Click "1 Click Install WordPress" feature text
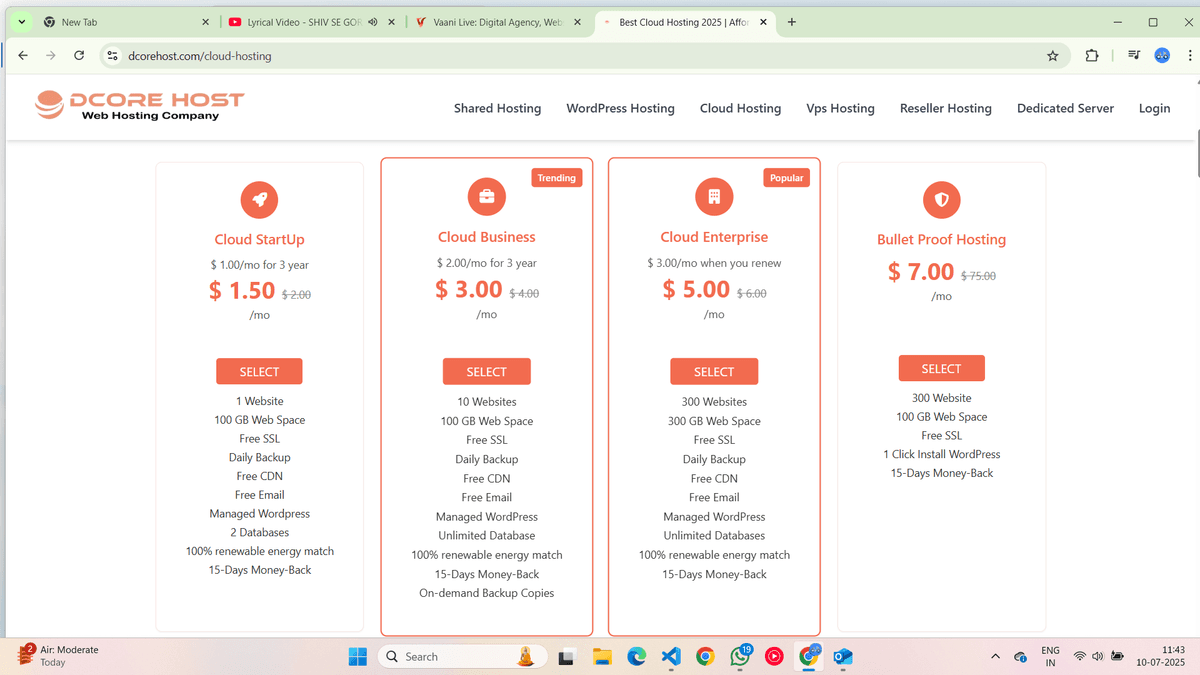 click(x=941, y=454)
